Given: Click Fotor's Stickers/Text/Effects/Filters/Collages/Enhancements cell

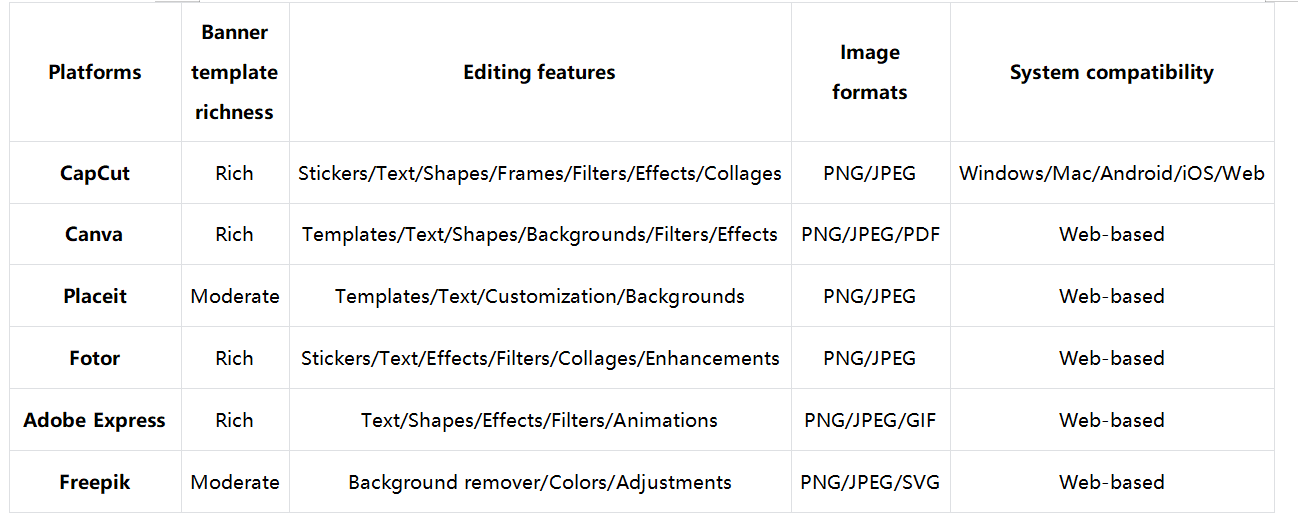Looking at the screenshot, I should [539, 358].
